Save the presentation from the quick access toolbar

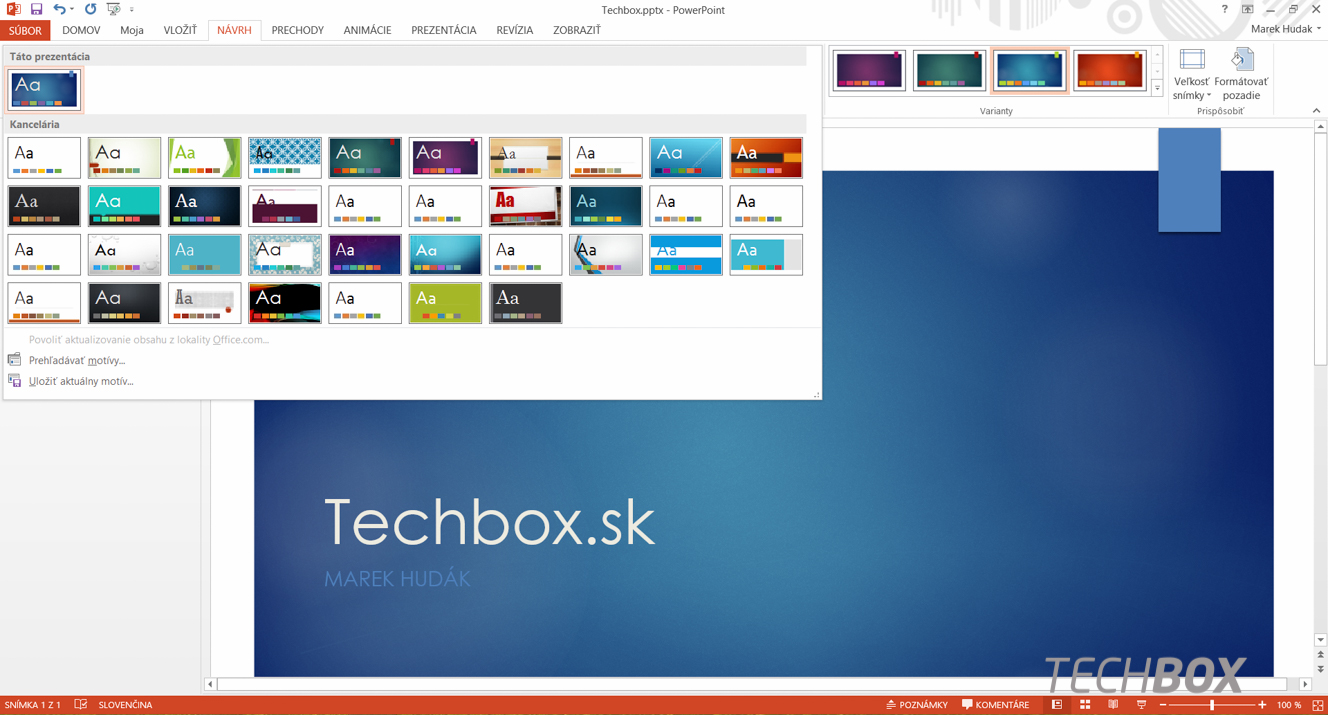pyautogui.click(x=36, y=9)
